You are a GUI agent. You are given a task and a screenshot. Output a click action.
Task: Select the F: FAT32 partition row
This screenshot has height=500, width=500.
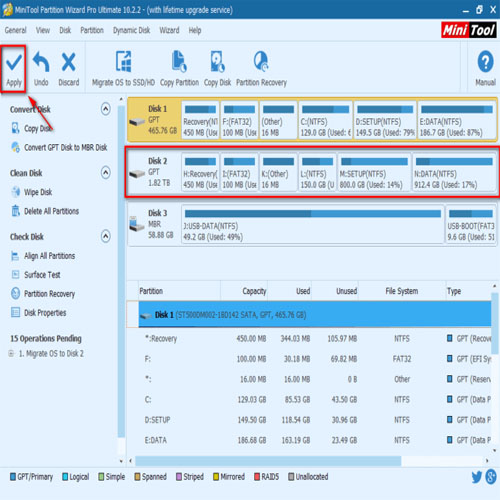point(315,359)
